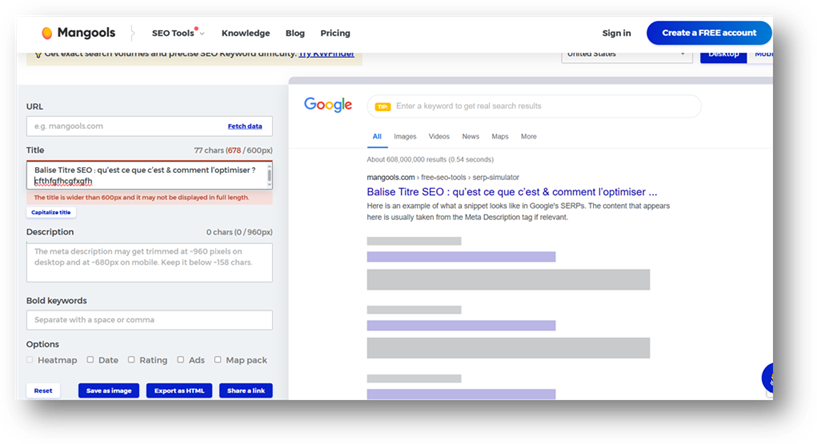Click the Description text area
The width and height of the screenshot is (817, 444).
click(149, 263)
